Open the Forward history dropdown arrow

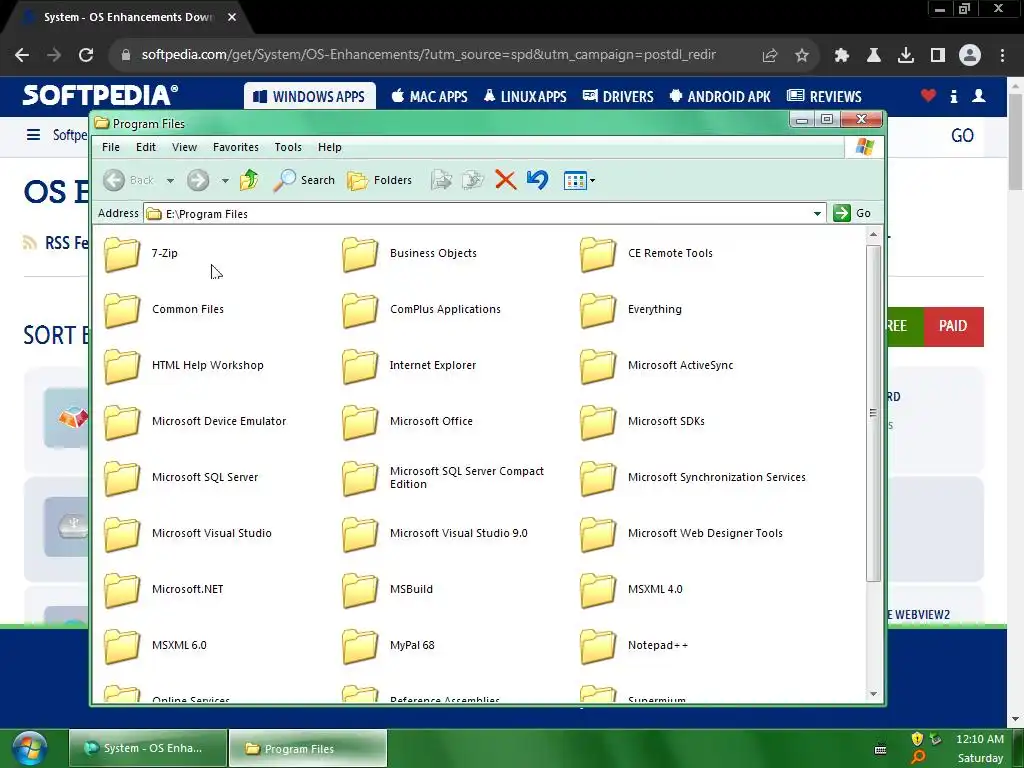click(225, 181)
